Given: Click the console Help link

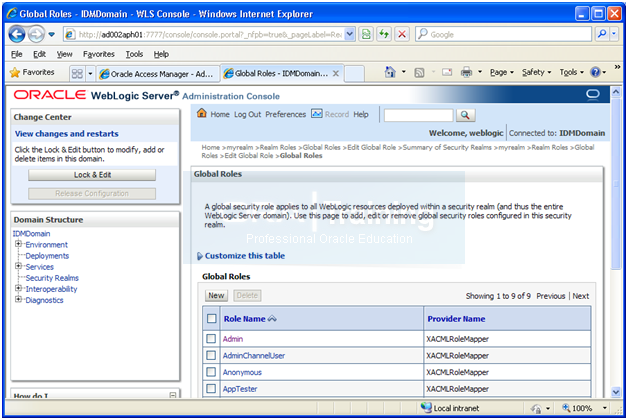Looking at the screenshot, I should (x=361, y=115).
